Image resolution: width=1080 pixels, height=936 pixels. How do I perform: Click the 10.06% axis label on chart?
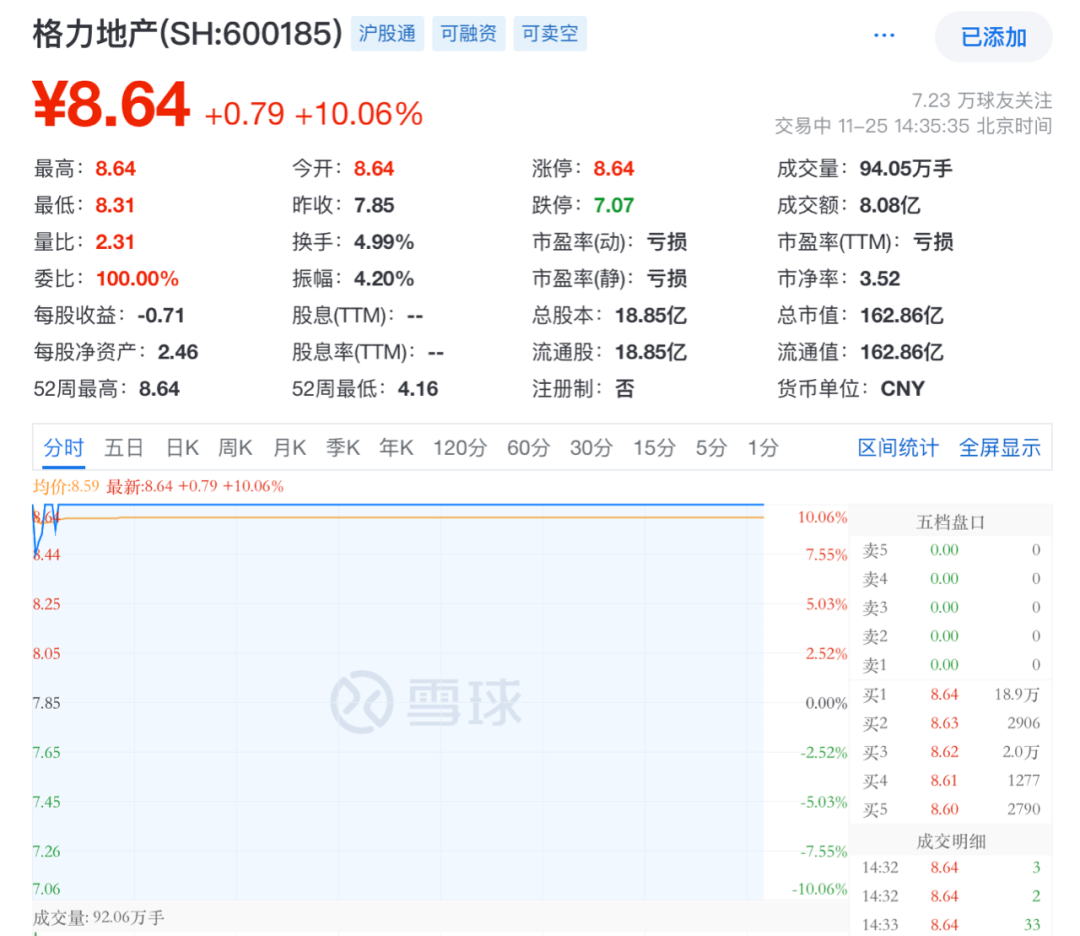click(822, 517)
